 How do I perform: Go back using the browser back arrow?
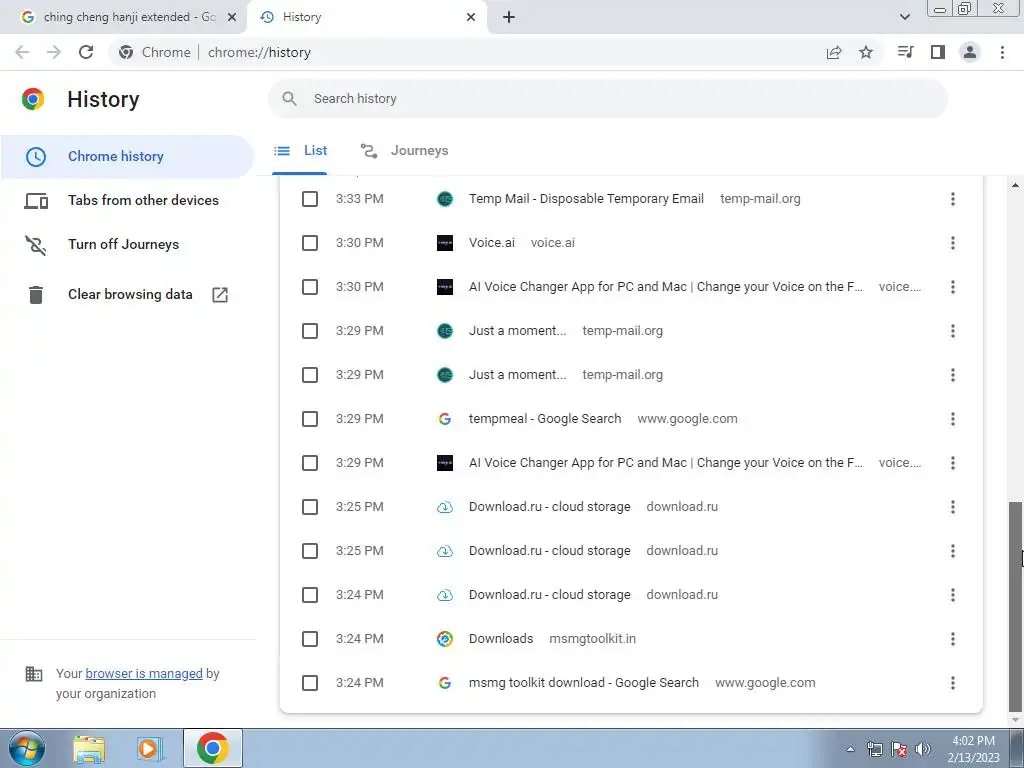pos(22,52)
